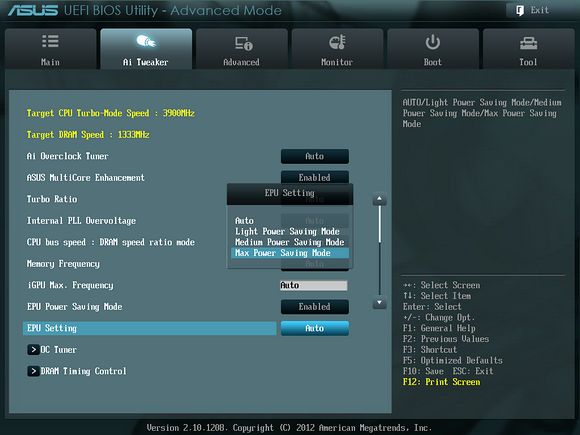Screen dimensions: 580x435
Task: Click the Exit door icon
Action: (x=520, y=10)
